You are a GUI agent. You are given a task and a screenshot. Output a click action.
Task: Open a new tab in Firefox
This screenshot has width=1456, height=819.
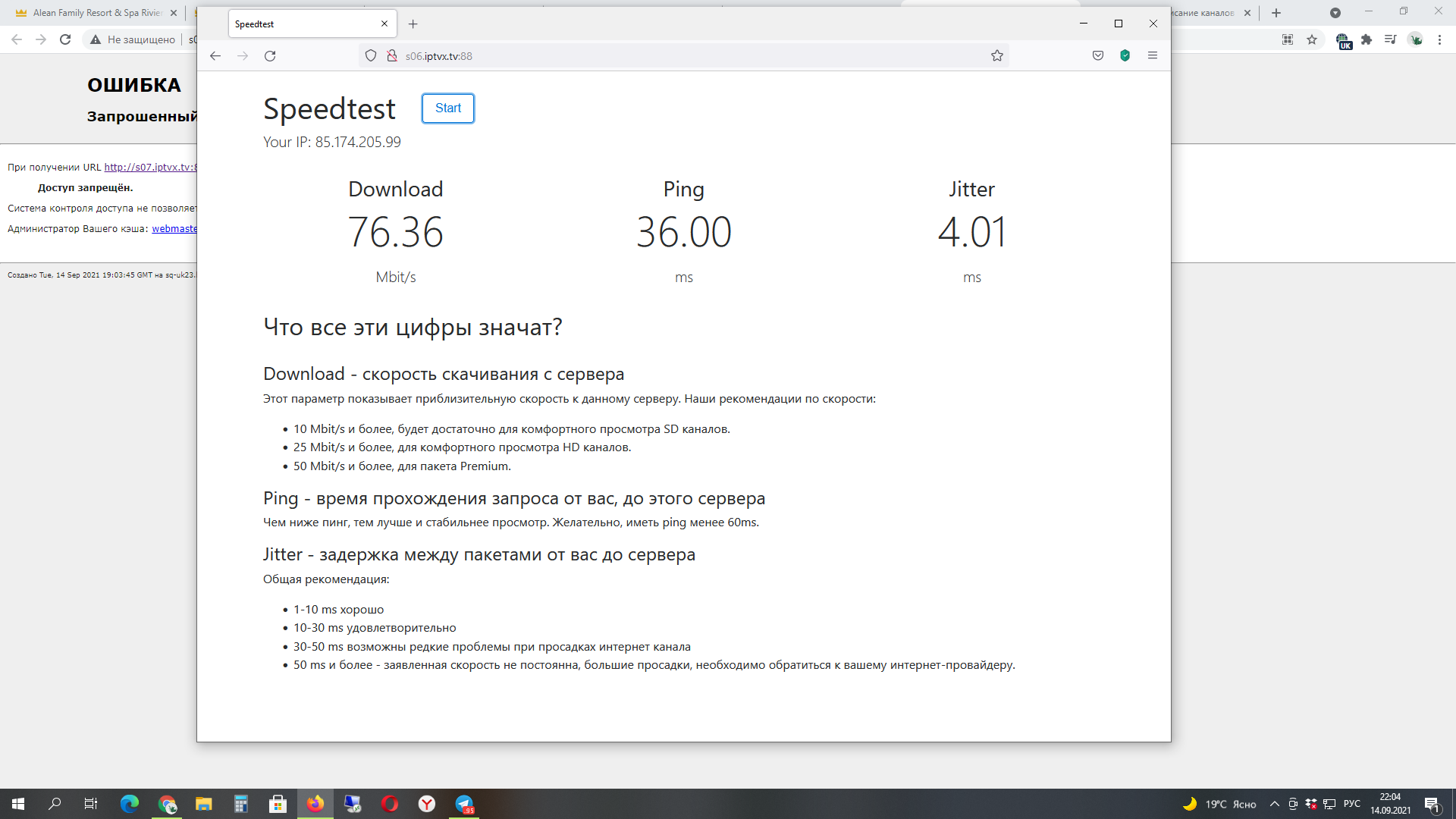click(413, 24)
